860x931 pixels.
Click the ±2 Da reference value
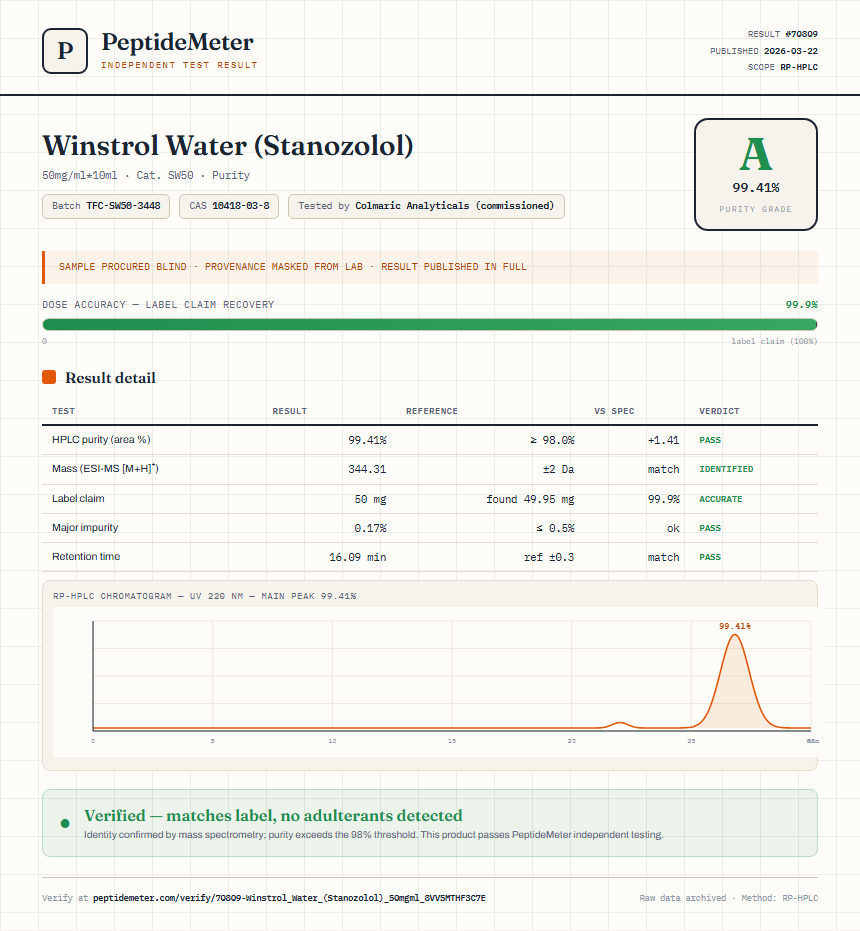[x=558, y=469]
